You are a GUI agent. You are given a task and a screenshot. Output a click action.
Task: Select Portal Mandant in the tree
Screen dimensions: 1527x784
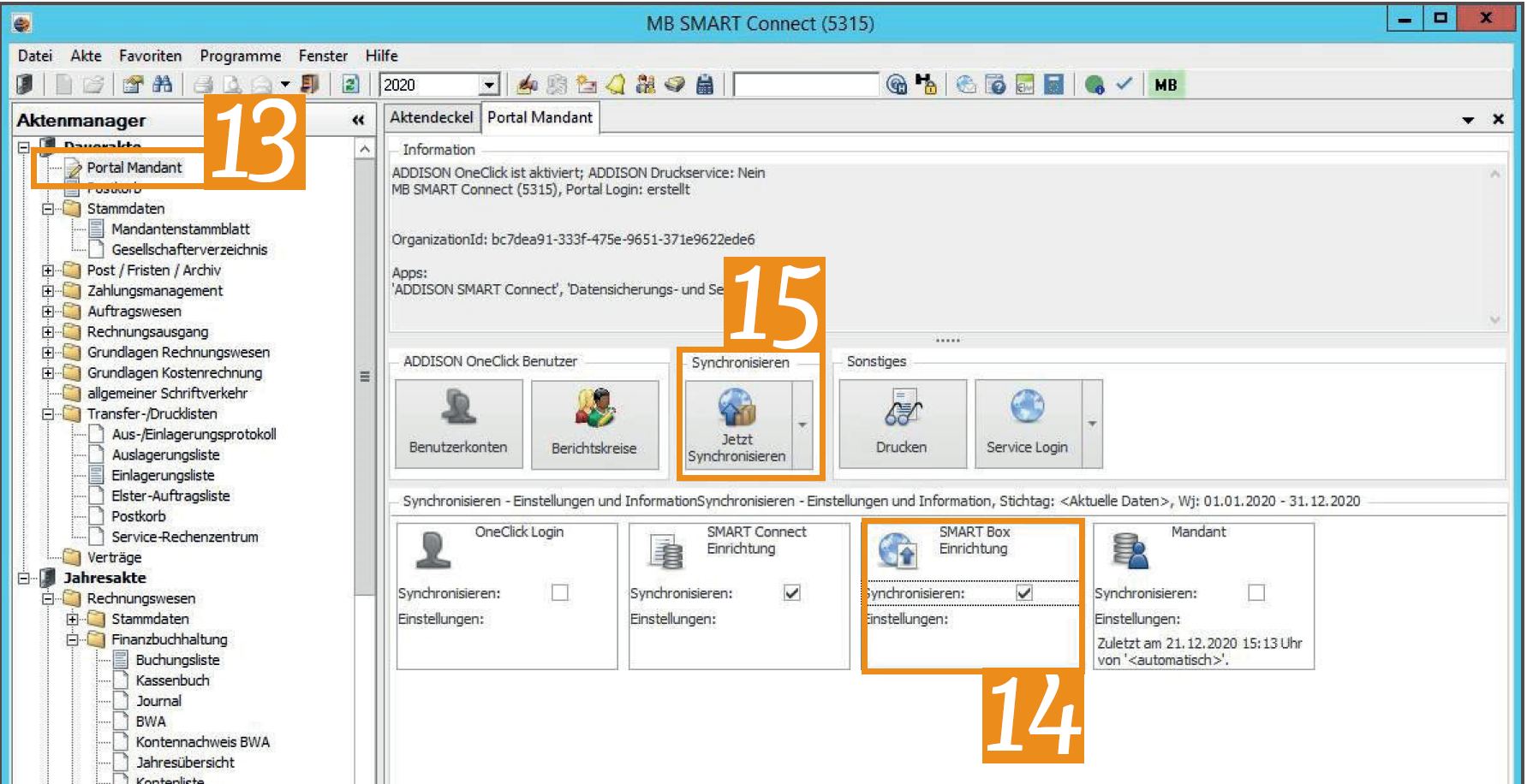click(134, 168)
